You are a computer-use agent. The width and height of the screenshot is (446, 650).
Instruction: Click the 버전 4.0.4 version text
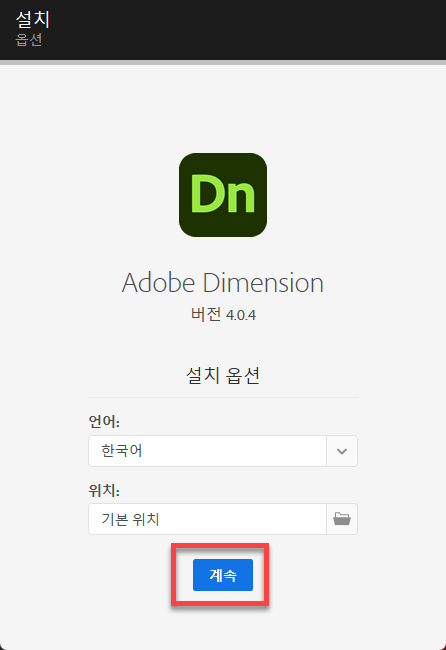point(223,315)
